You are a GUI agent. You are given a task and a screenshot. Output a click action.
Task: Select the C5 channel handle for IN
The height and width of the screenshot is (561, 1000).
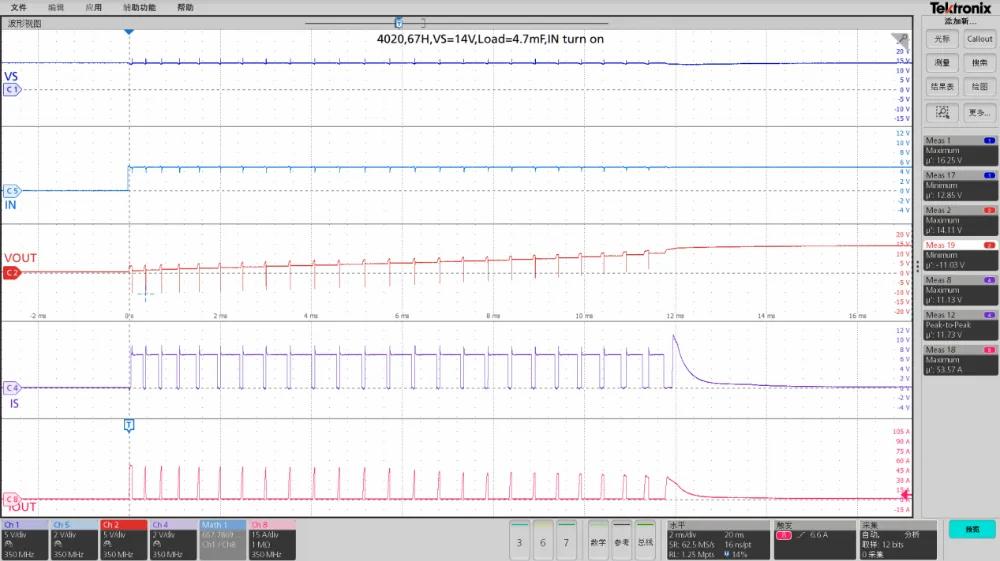(x=12, y=190)
